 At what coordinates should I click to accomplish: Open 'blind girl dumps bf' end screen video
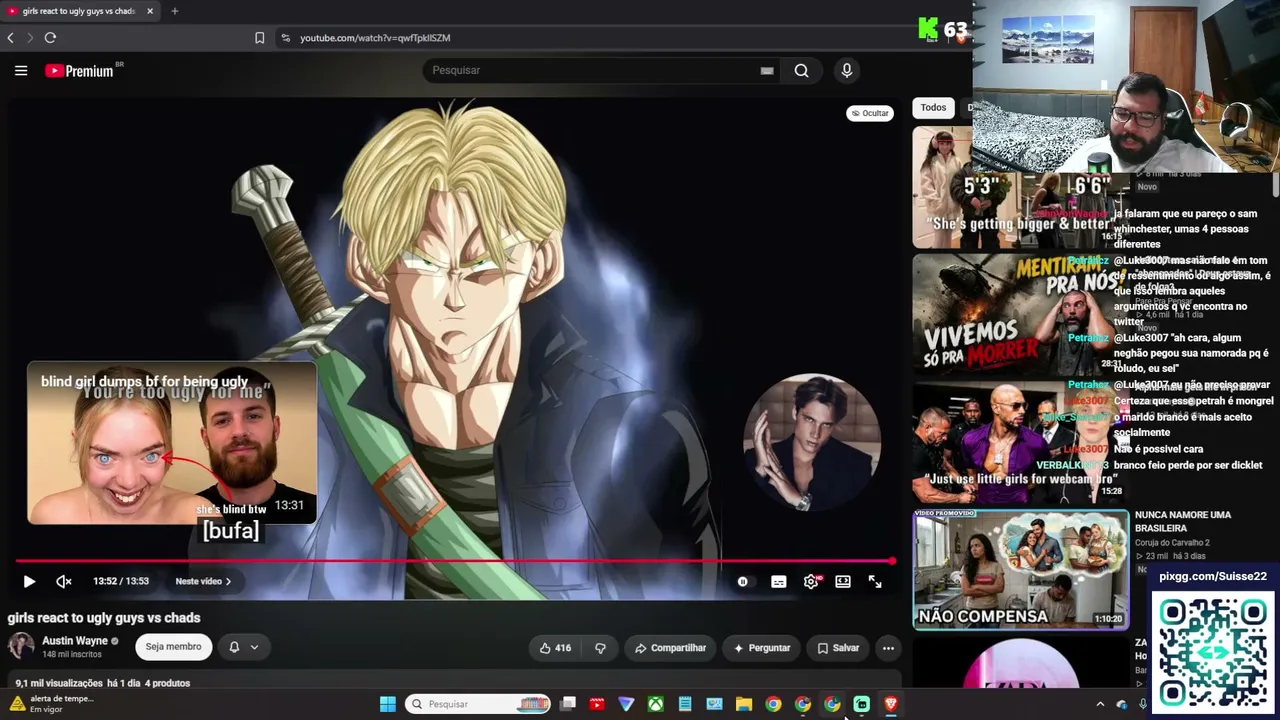coord(172,443)
